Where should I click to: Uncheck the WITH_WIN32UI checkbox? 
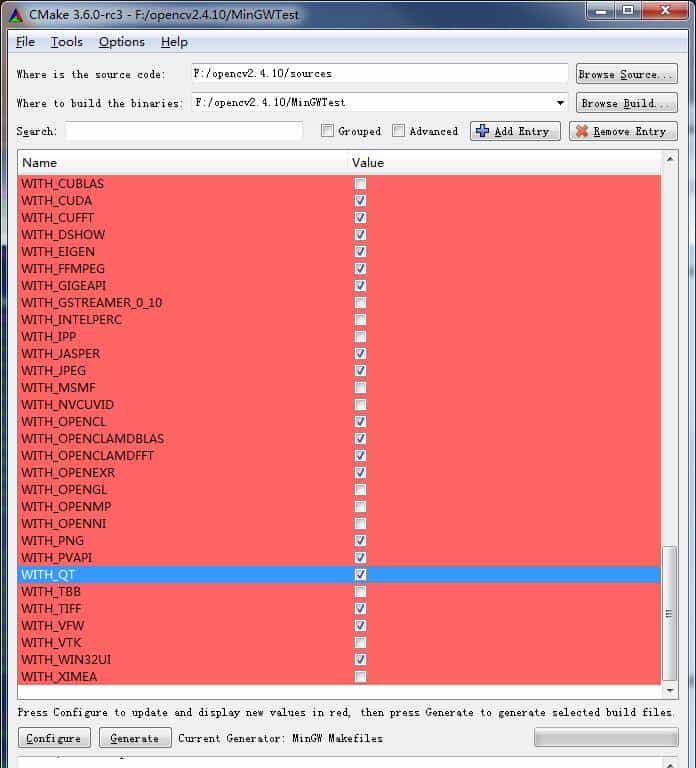pyautogui.click(x=360, y=659)
